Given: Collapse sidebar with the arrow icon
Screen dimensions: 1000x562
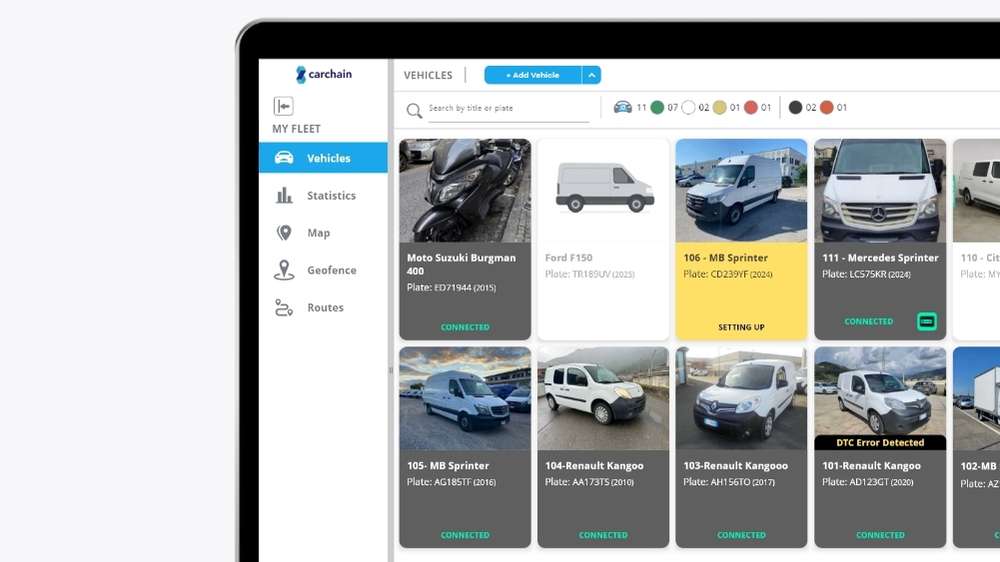Looking at the screenshot, I should click(283, 106).
